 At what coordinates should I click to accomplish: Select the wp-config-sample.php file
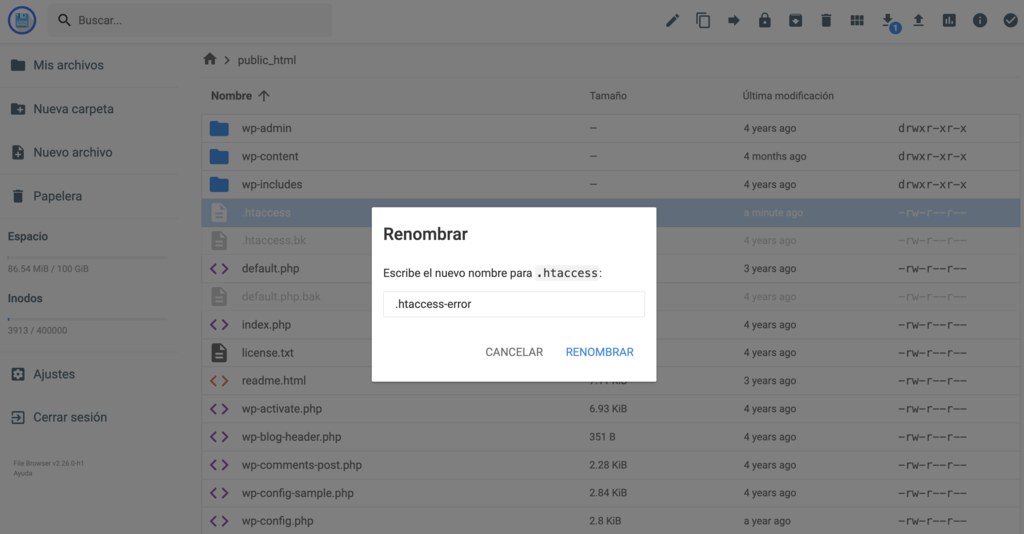click(611, 494)
